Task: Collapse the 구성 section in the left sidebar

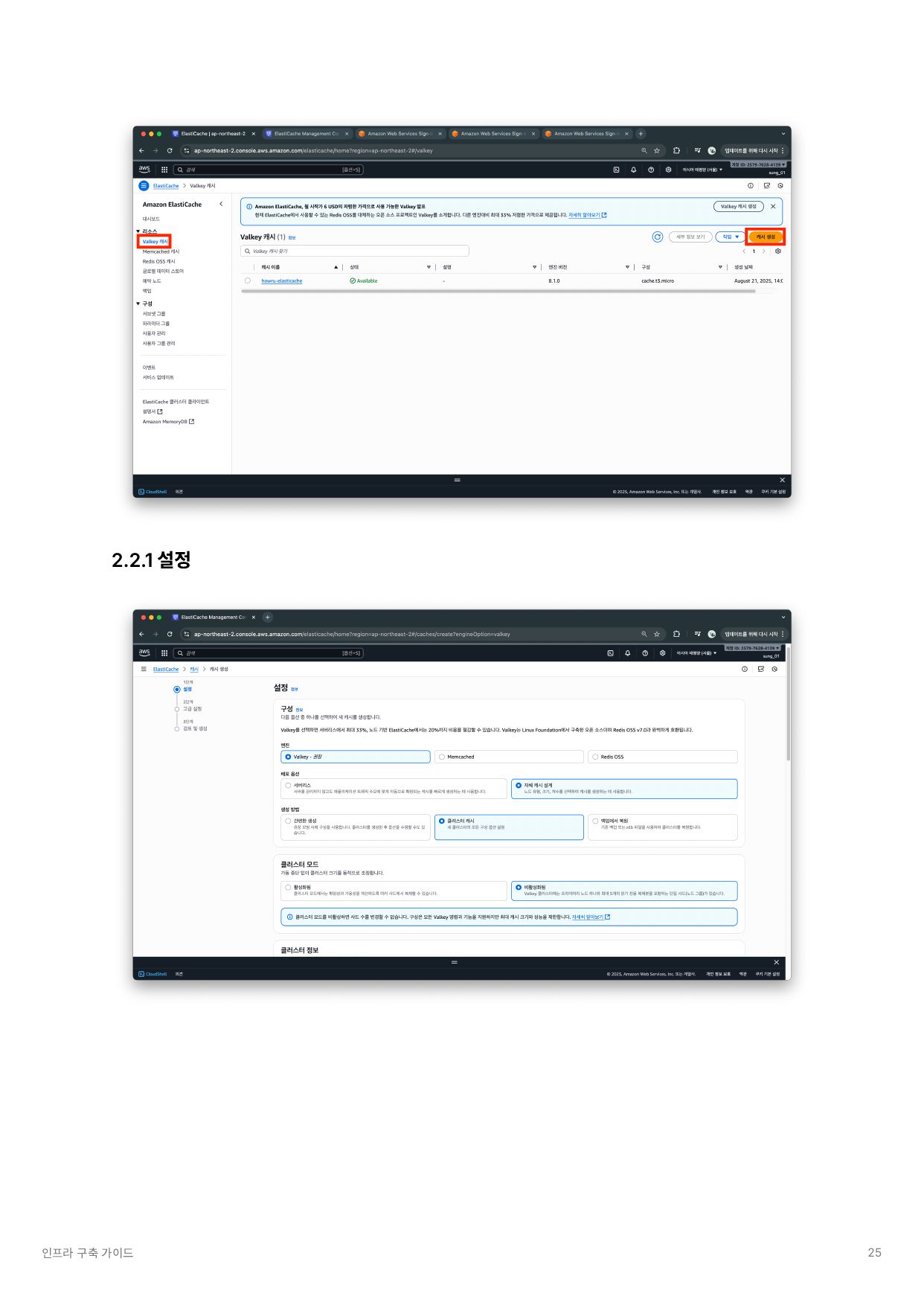Action: 138,304
